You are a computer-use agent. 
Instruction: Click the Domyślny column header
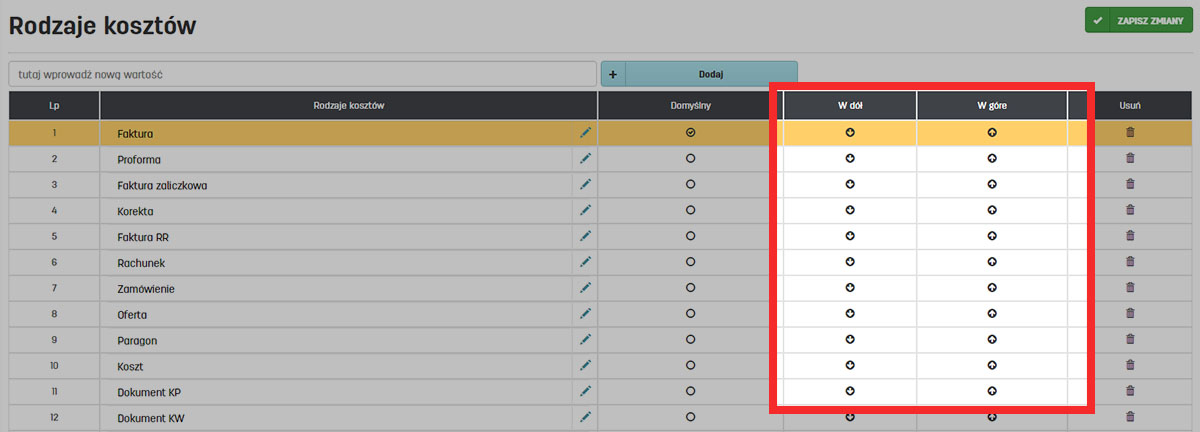690,105
